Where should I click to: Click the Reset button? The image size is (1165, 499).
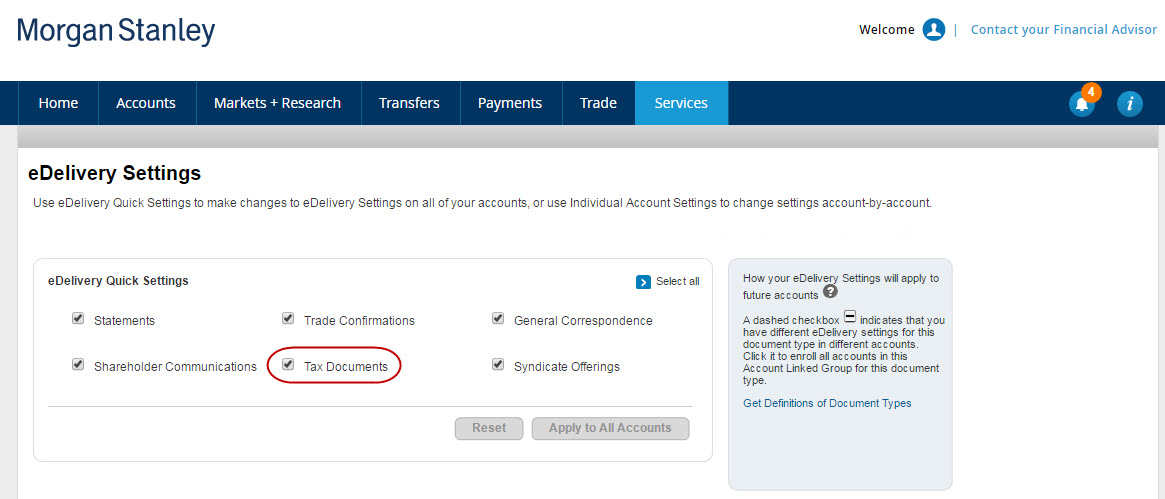489,428
